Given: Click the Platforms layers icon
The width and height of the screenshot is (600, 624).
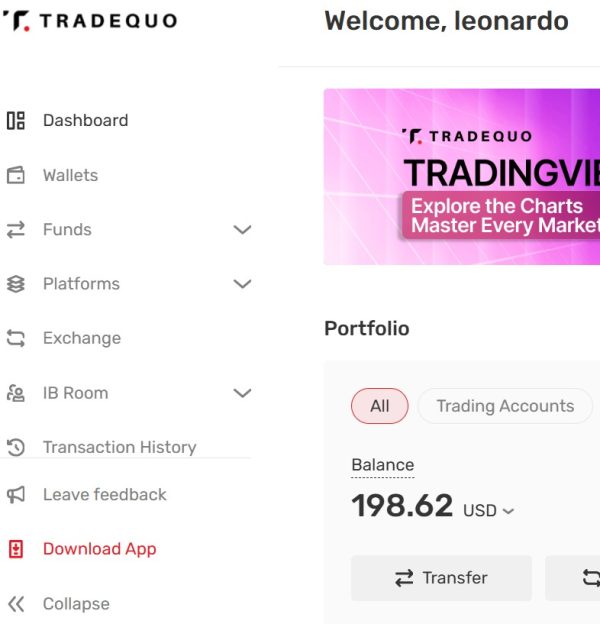Looking at the screenshot, I should [16, 284].
